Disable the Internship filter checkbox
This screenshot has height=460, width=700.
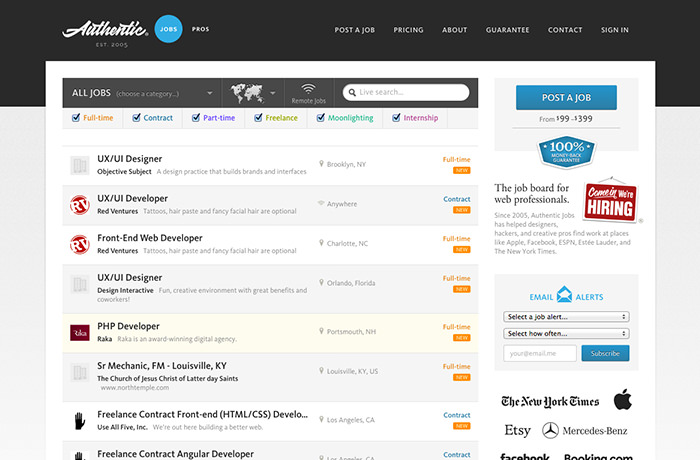click(x=397, y=118)
